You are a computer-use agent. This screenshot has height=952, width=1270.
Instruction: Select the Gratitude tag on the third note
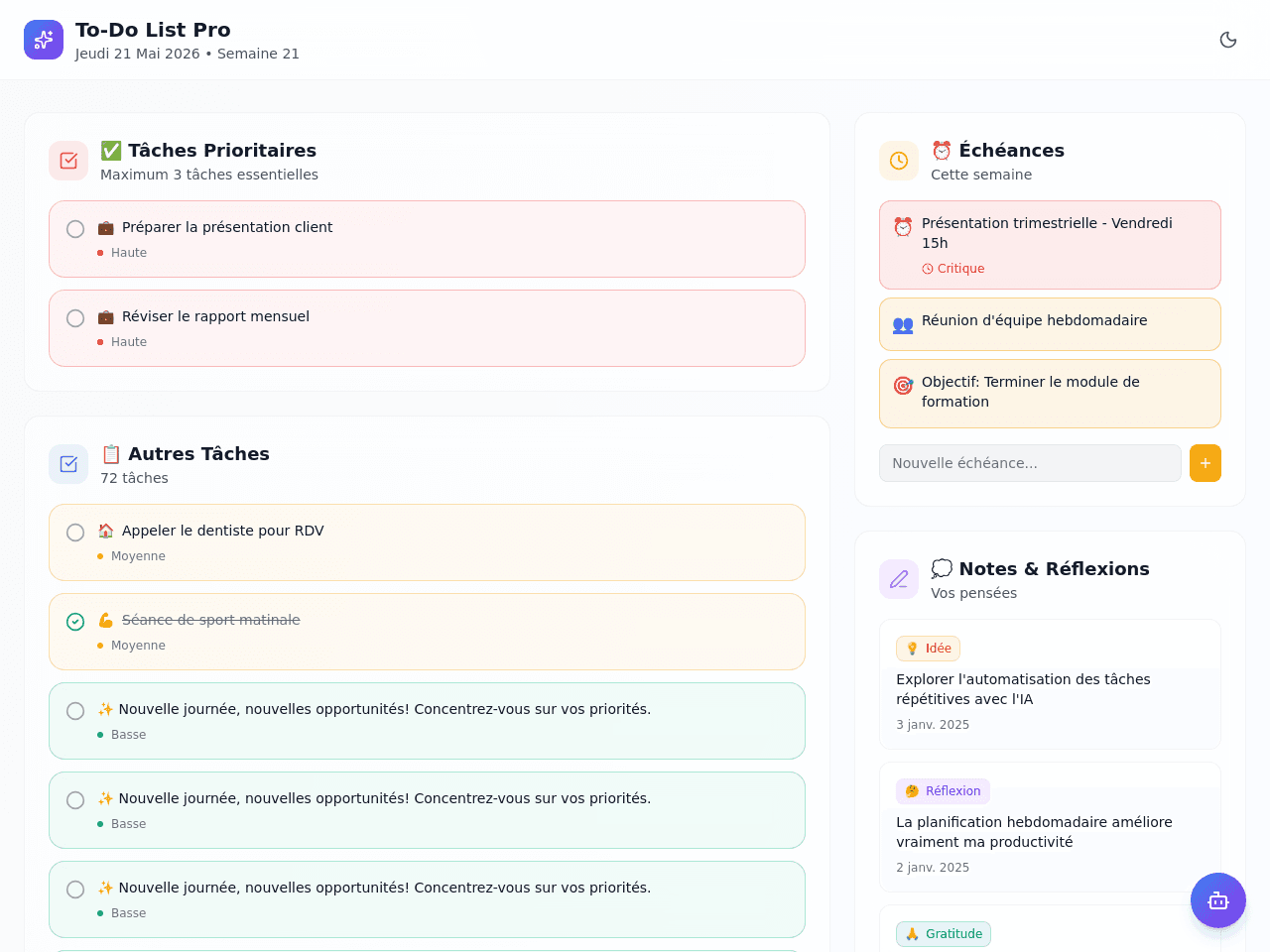[x=944, y=934]
